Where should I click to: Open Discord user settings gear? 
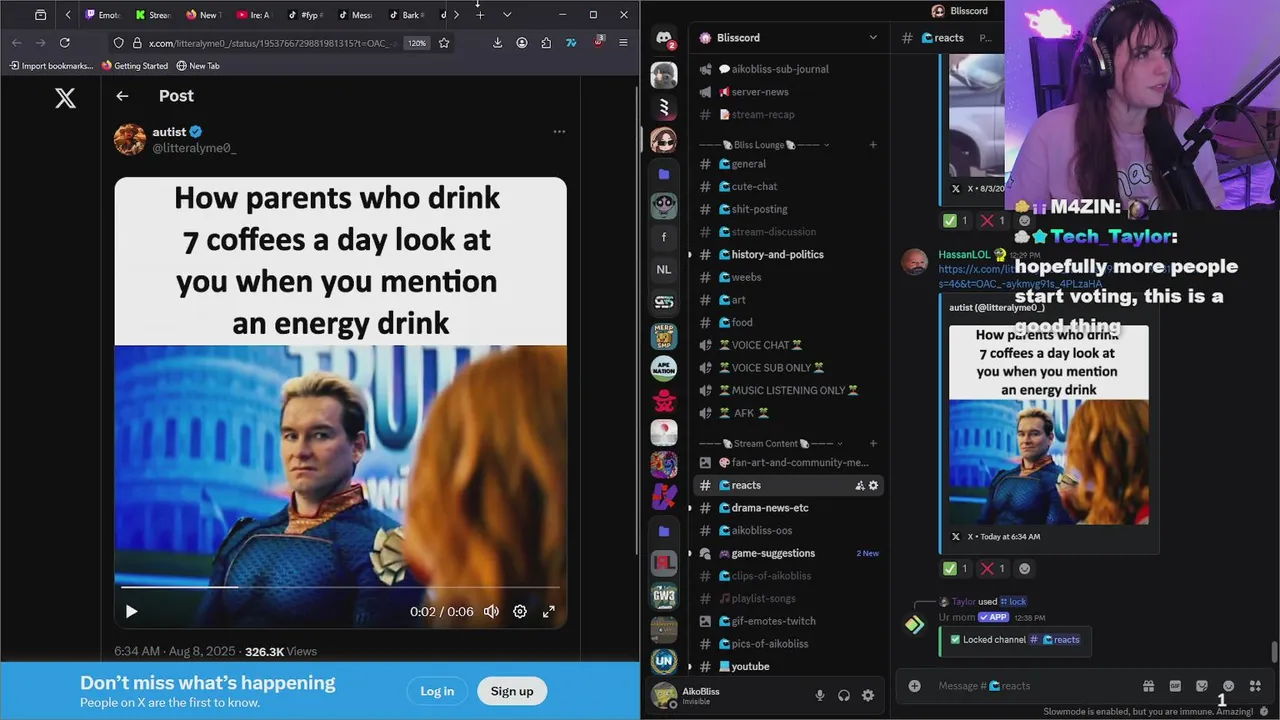868,696
